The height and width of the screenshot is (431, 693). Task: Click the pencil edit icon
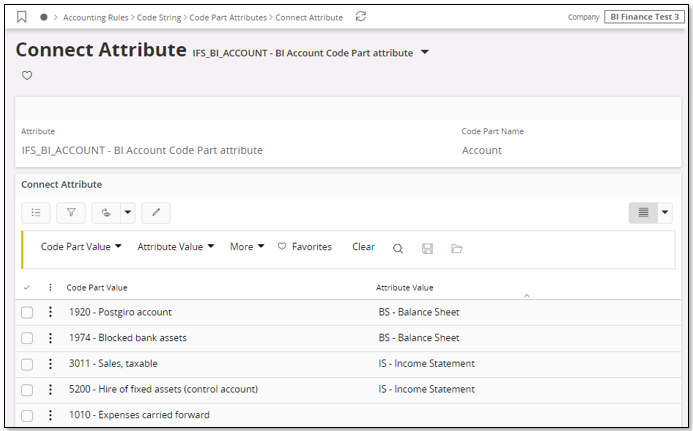156,212
